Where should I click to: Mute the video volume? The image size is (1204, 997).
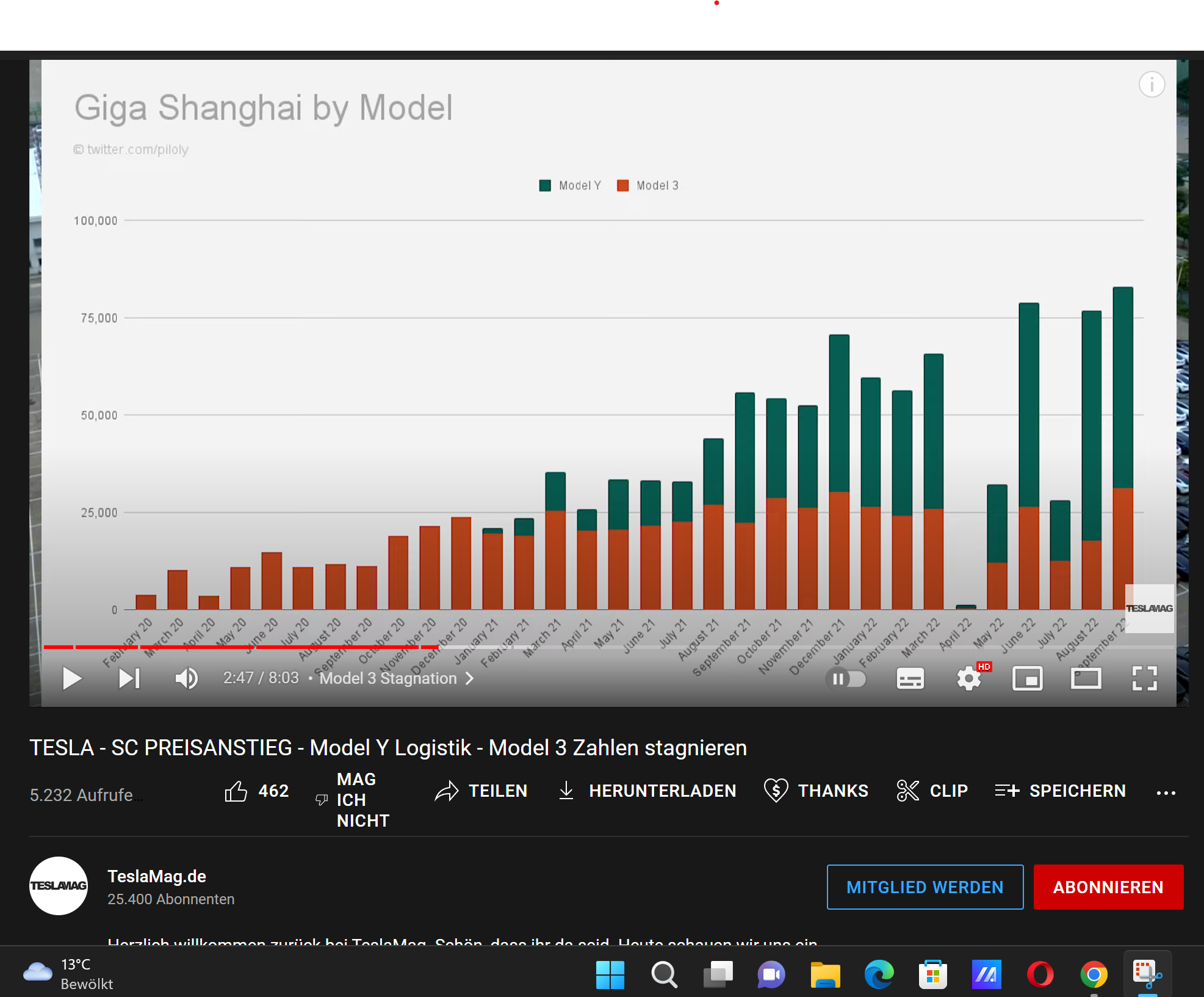pos(186,678)
